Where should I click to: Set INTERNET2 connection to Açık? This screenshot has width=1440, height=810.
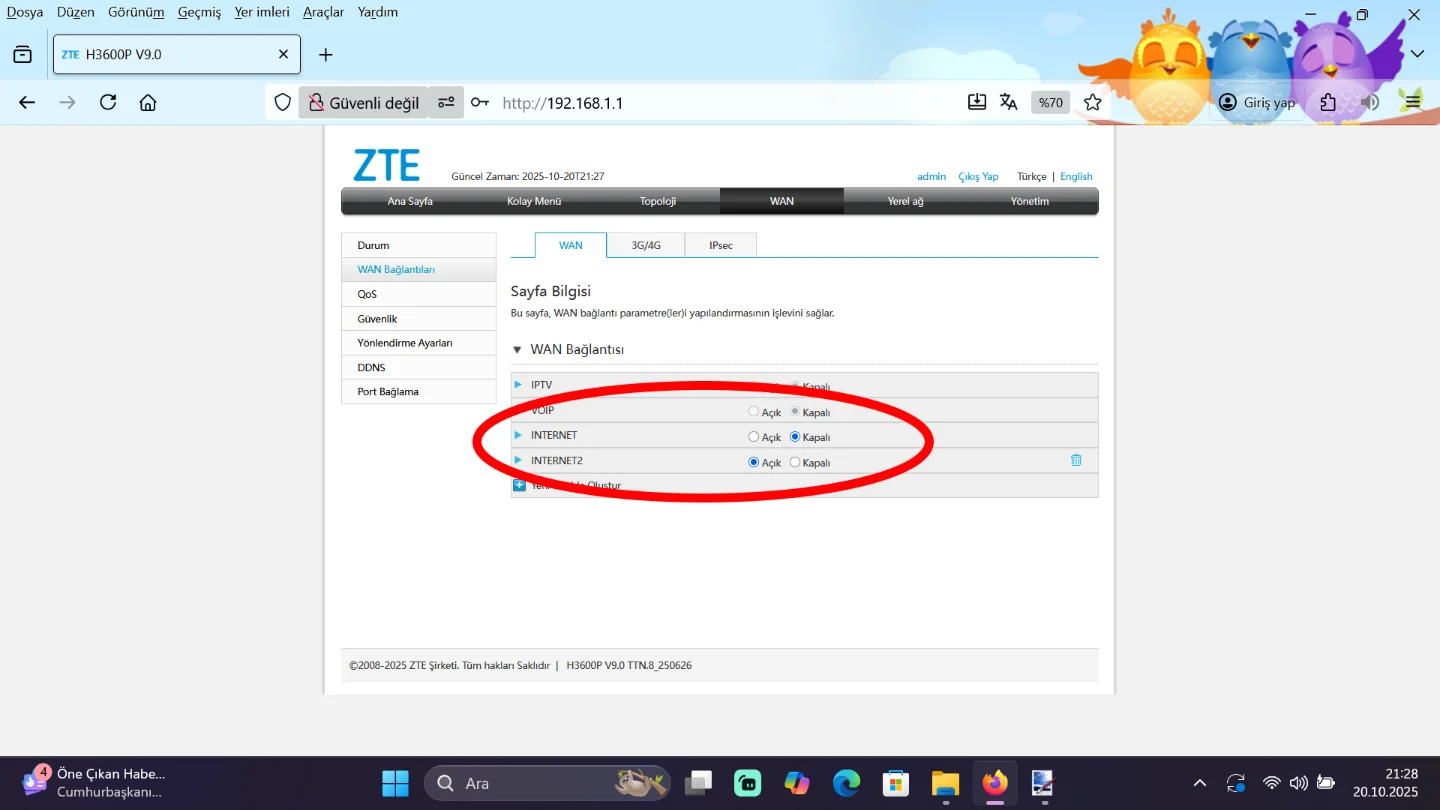pos(754,462)
